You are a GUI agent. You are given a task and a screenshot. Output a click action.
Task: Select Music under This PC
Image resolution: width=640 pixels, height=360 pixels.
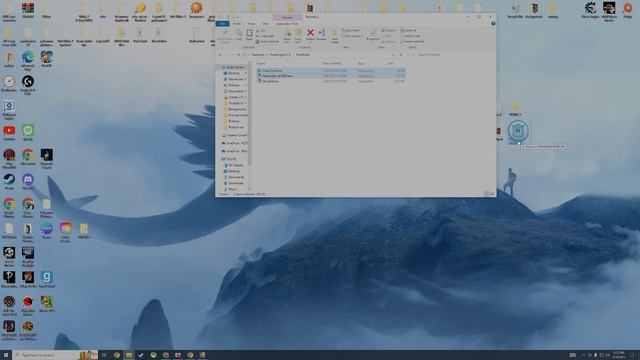[x=232, y=189]
